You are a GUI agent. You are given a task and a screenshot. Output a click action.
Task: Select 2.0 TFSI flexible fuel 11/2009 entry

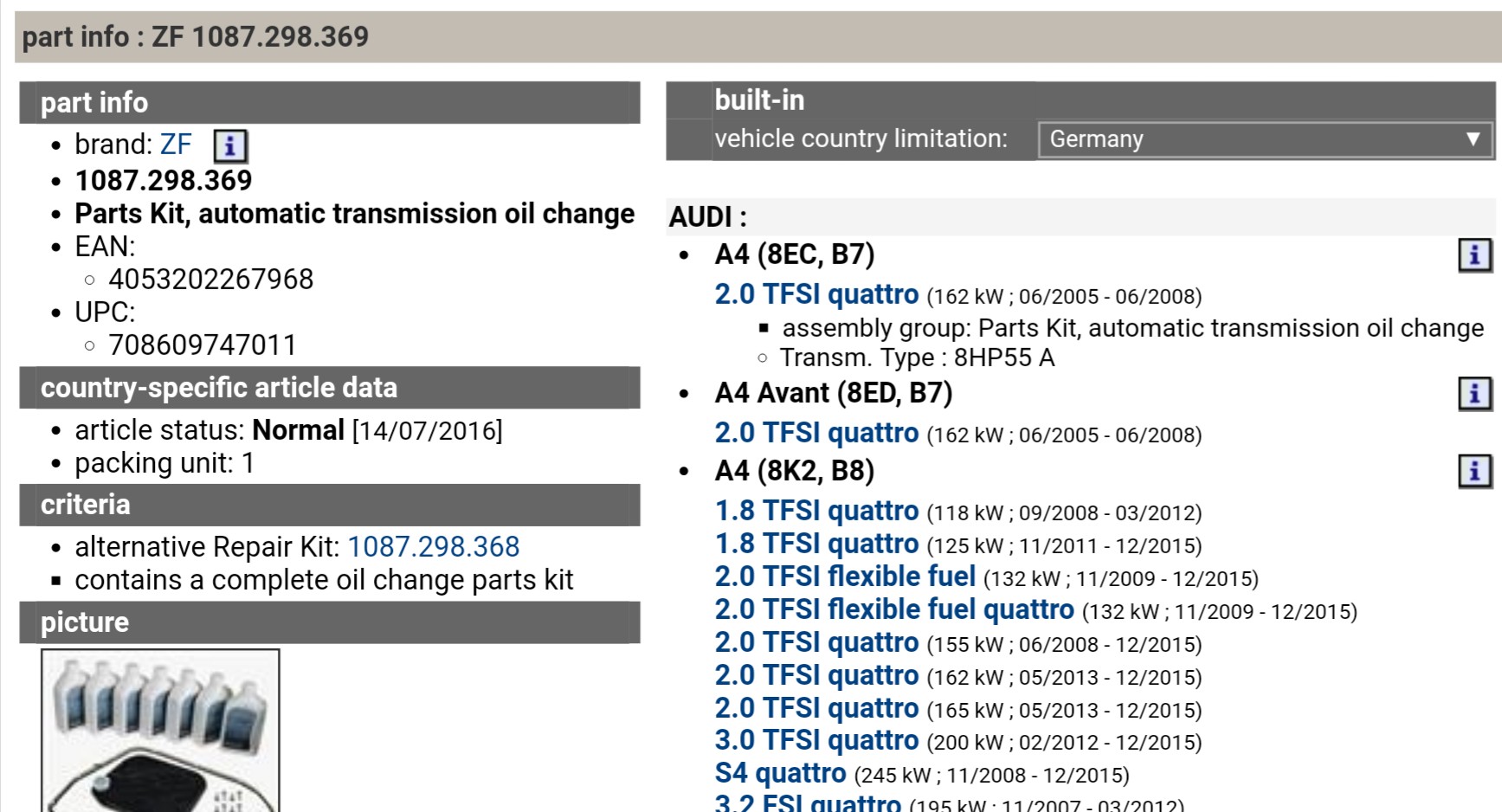[x=844, y=577]
